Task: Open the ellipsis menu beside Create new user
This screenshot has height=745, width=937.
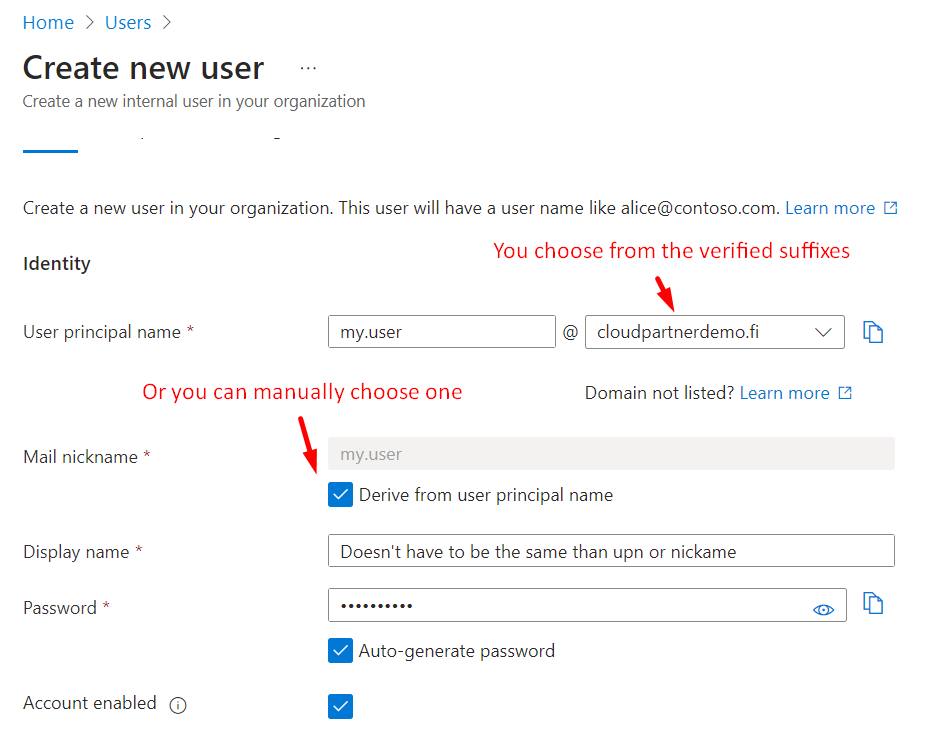Action: tap(308, 68)
